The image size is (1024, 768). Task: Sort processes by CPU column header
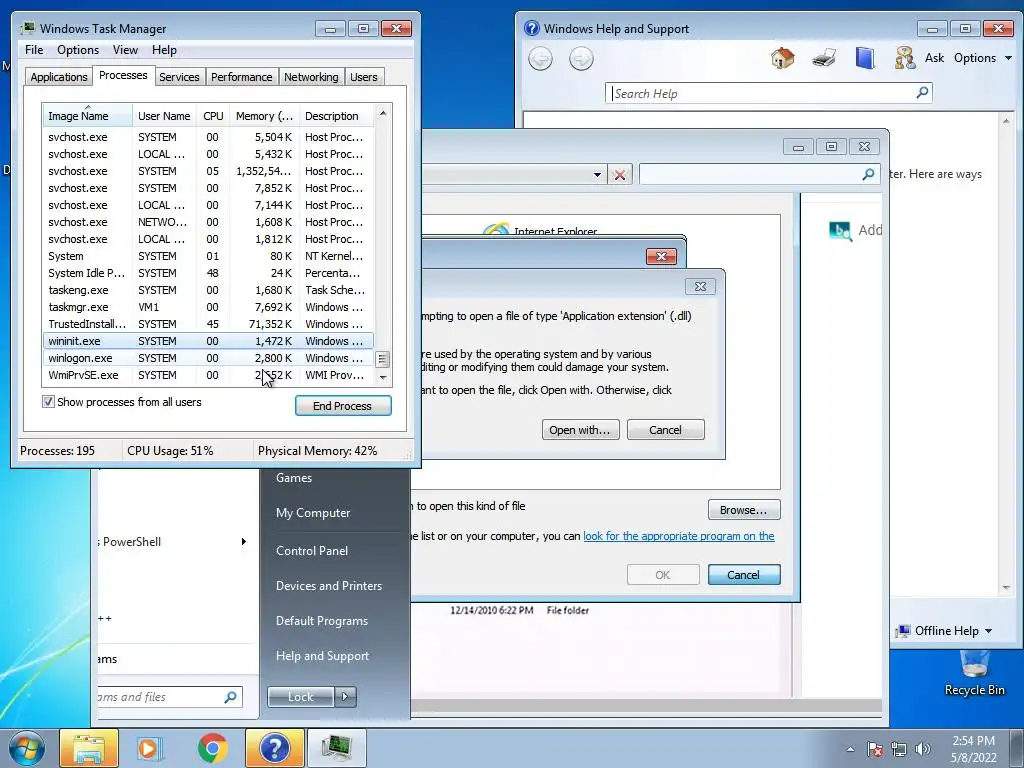pyautogui.click(x=213, y=116)
